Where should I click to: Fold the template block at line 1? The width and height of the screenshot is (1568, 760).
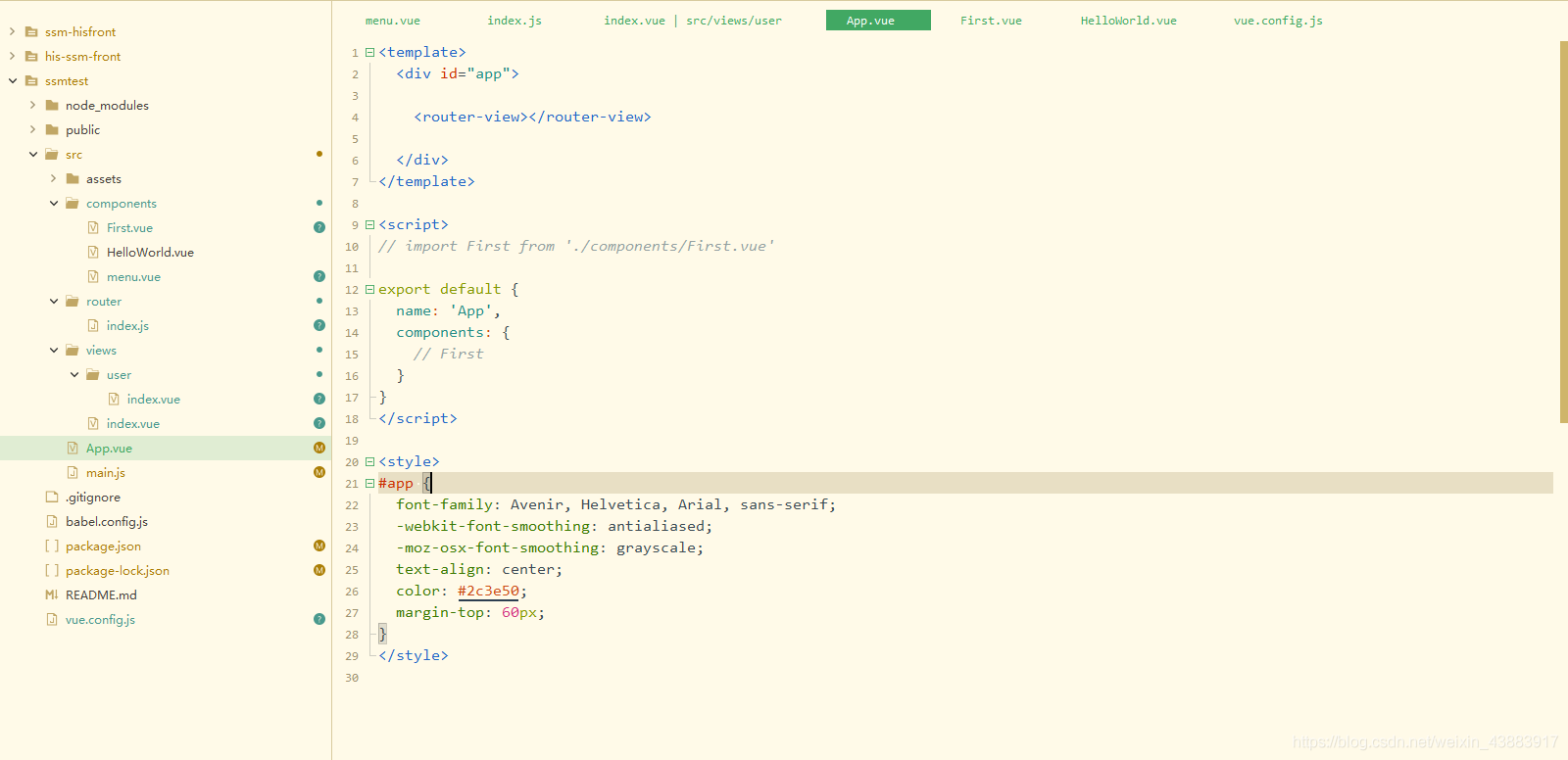369,53
